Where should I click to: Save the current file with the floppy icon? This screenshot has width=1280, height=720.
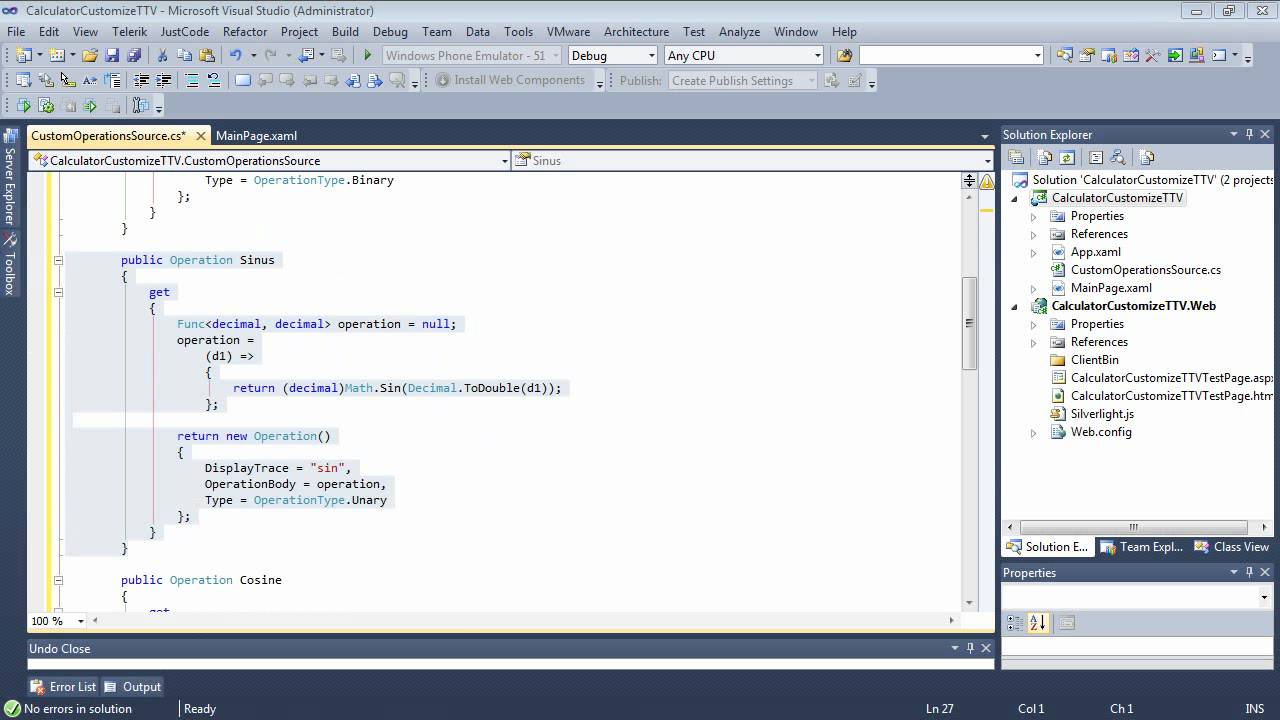pyautogui.click(x=112, y=56)
